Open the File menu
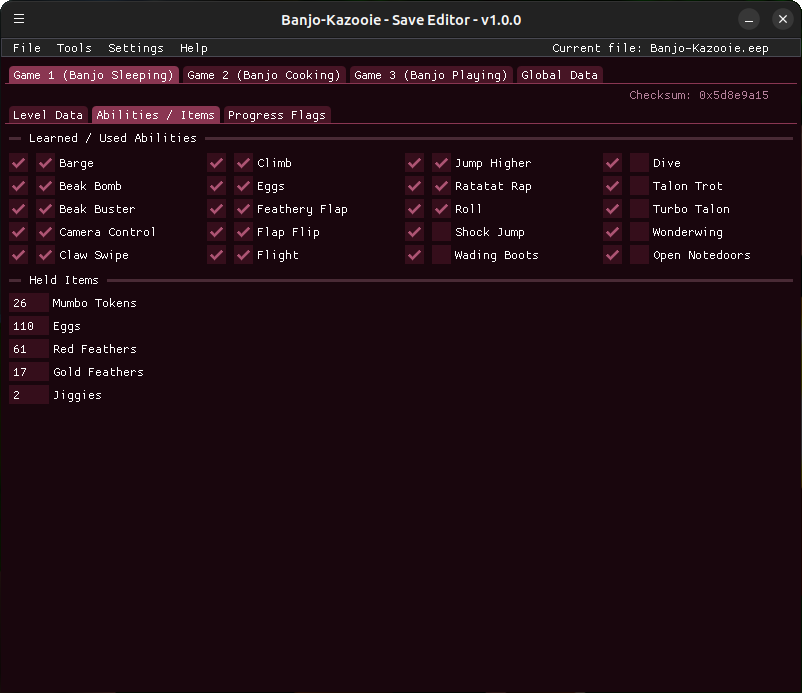802x693 pixels. pos(27,48)
